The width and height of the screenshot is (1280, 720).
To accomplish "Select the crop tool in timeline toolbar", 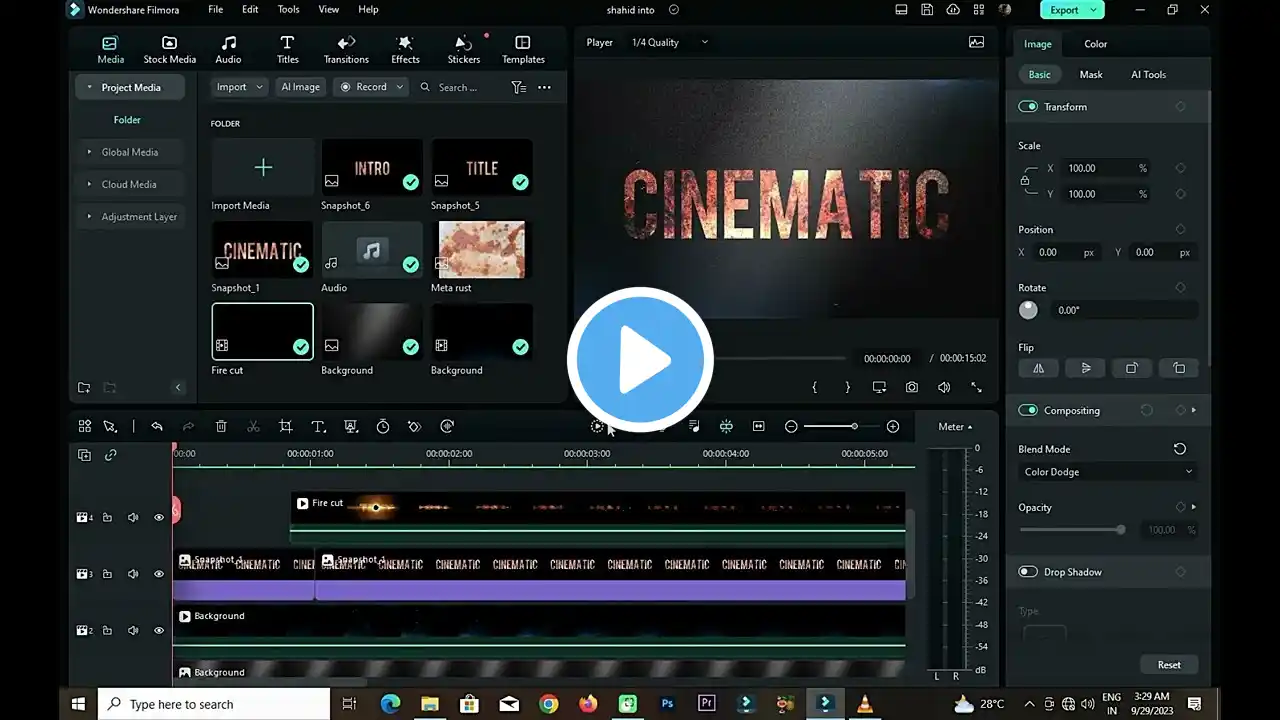I will point(286,427).
